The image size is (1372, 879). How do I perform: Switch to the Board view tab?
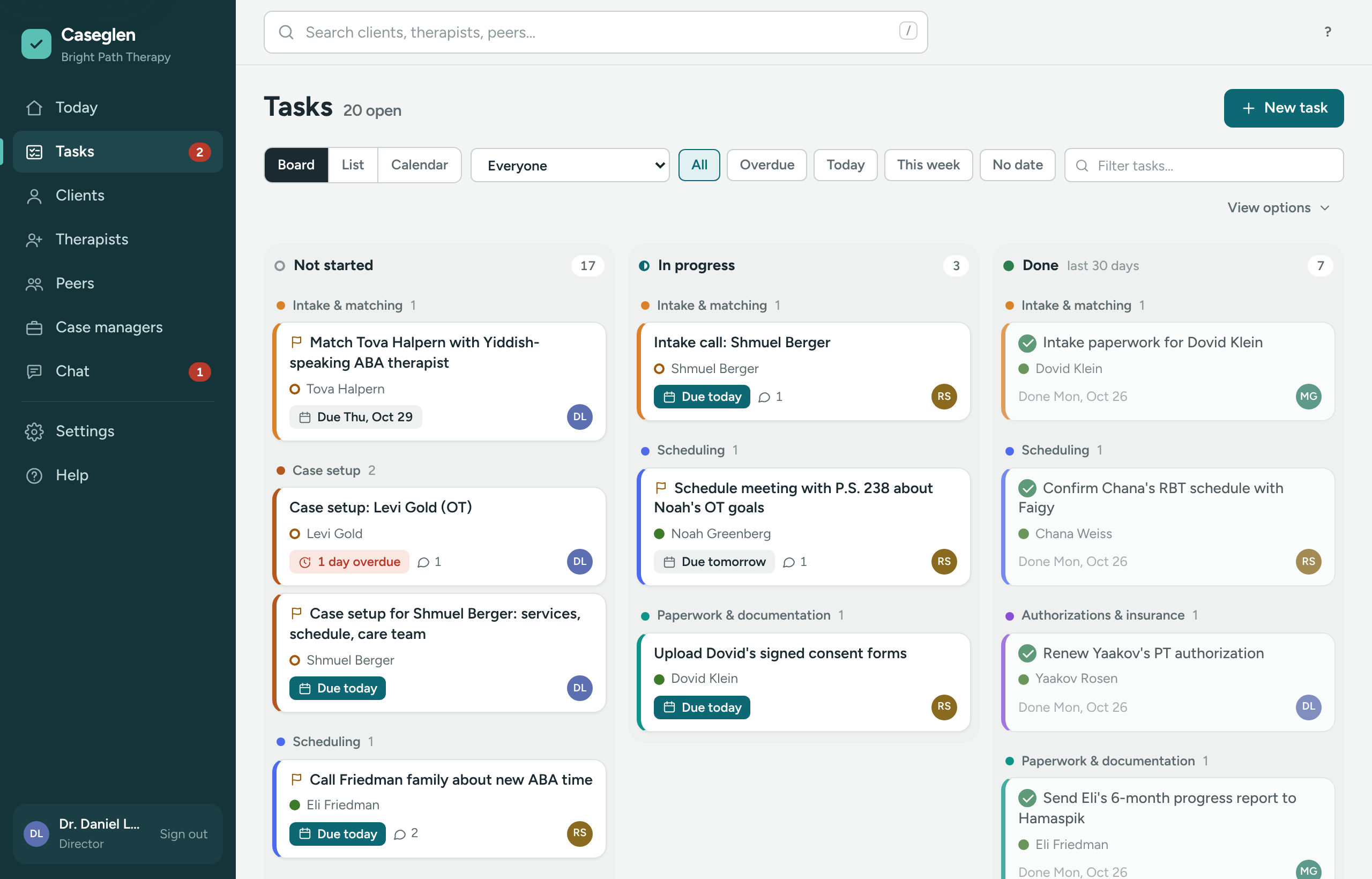pos(296,165)
